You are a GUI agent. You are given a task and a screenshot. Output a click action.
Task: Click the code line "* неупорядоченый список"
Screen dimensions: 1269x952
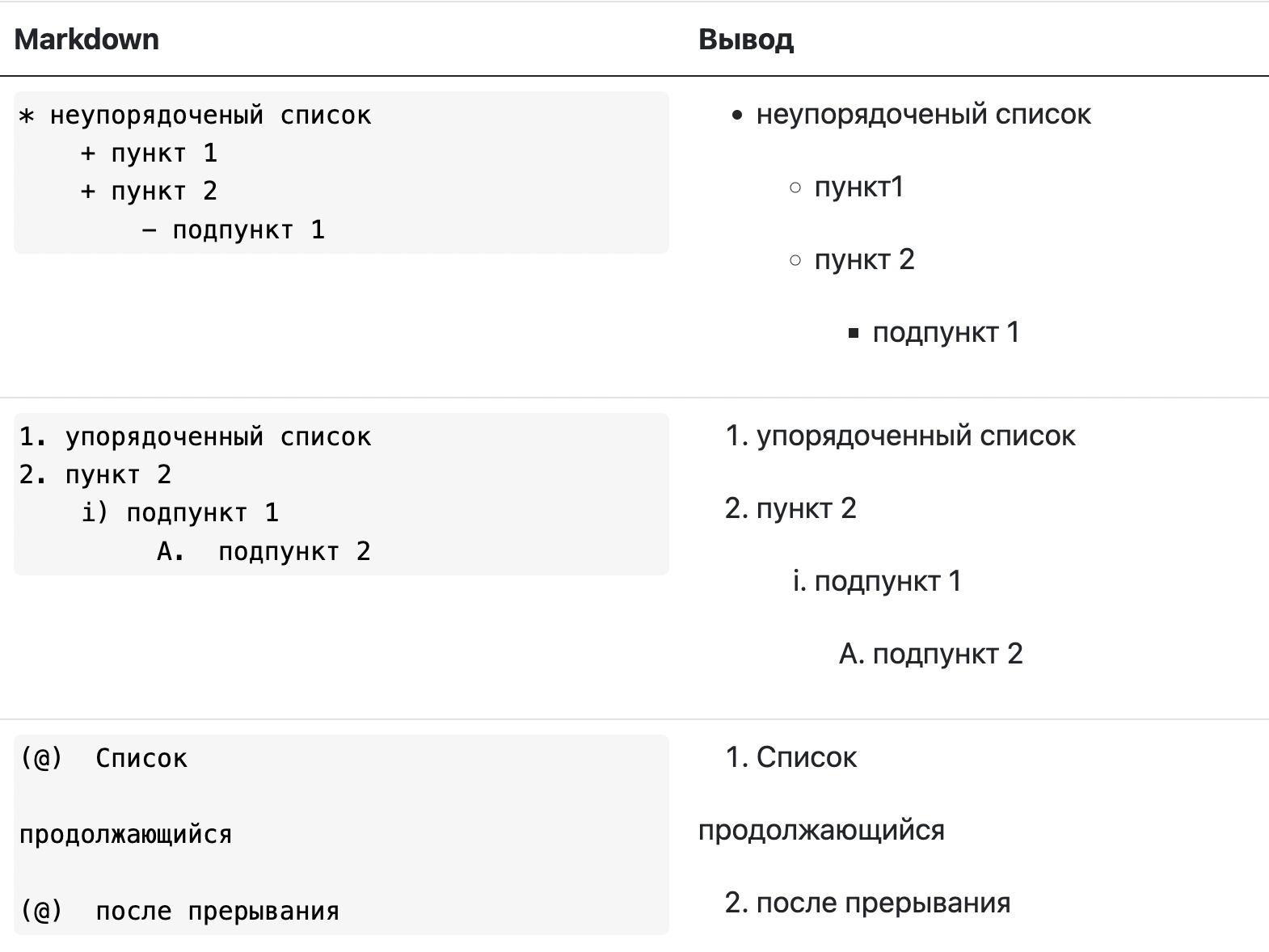click(x=195, y=116)
